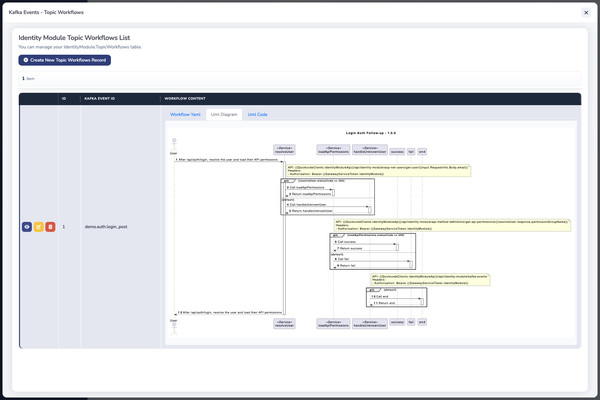600x400 pixels.
Task: Click the '1 item' count text
Action: [x=28, y=78]
